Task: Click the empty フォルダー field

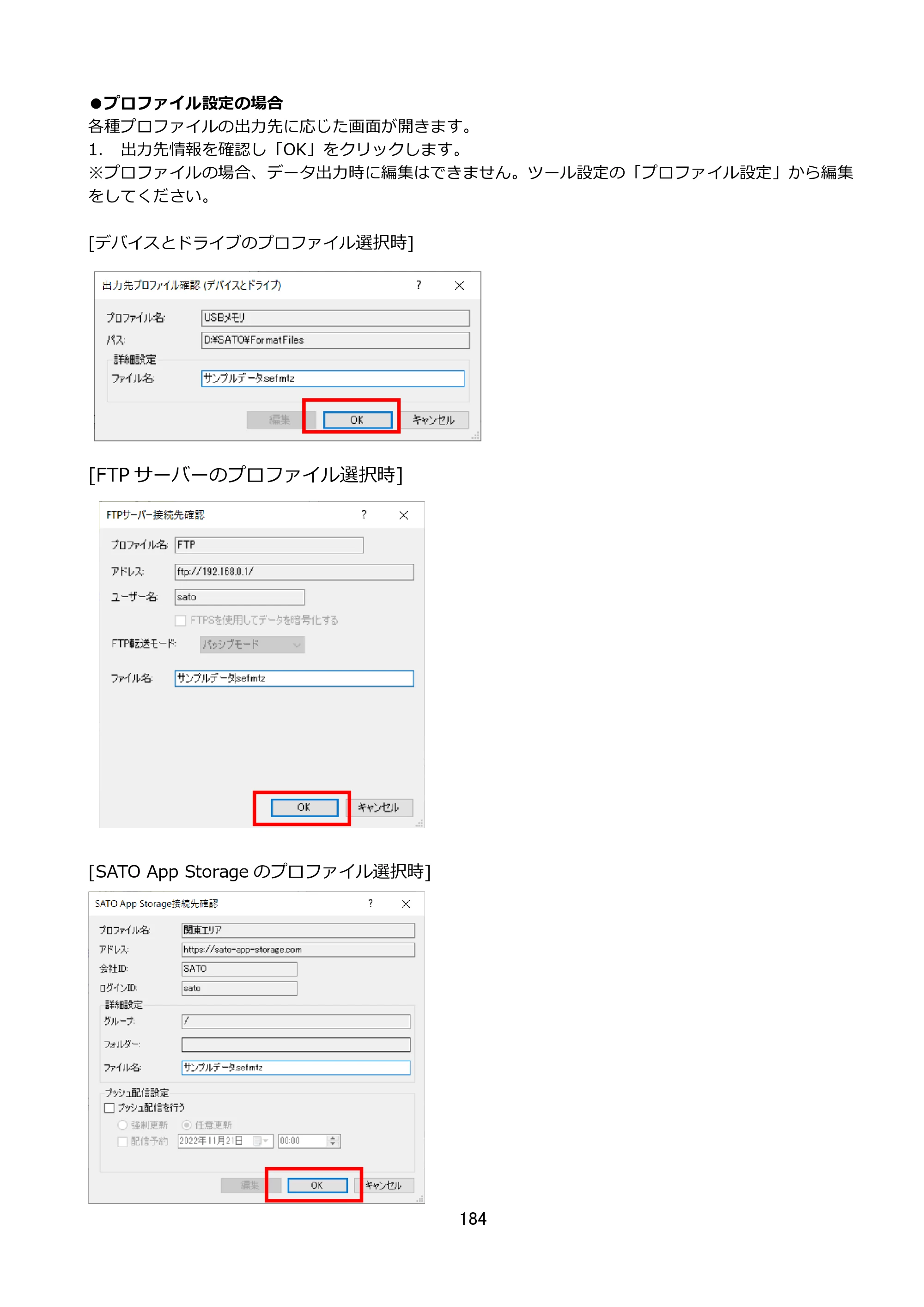Action: (x=296, y=1044)
